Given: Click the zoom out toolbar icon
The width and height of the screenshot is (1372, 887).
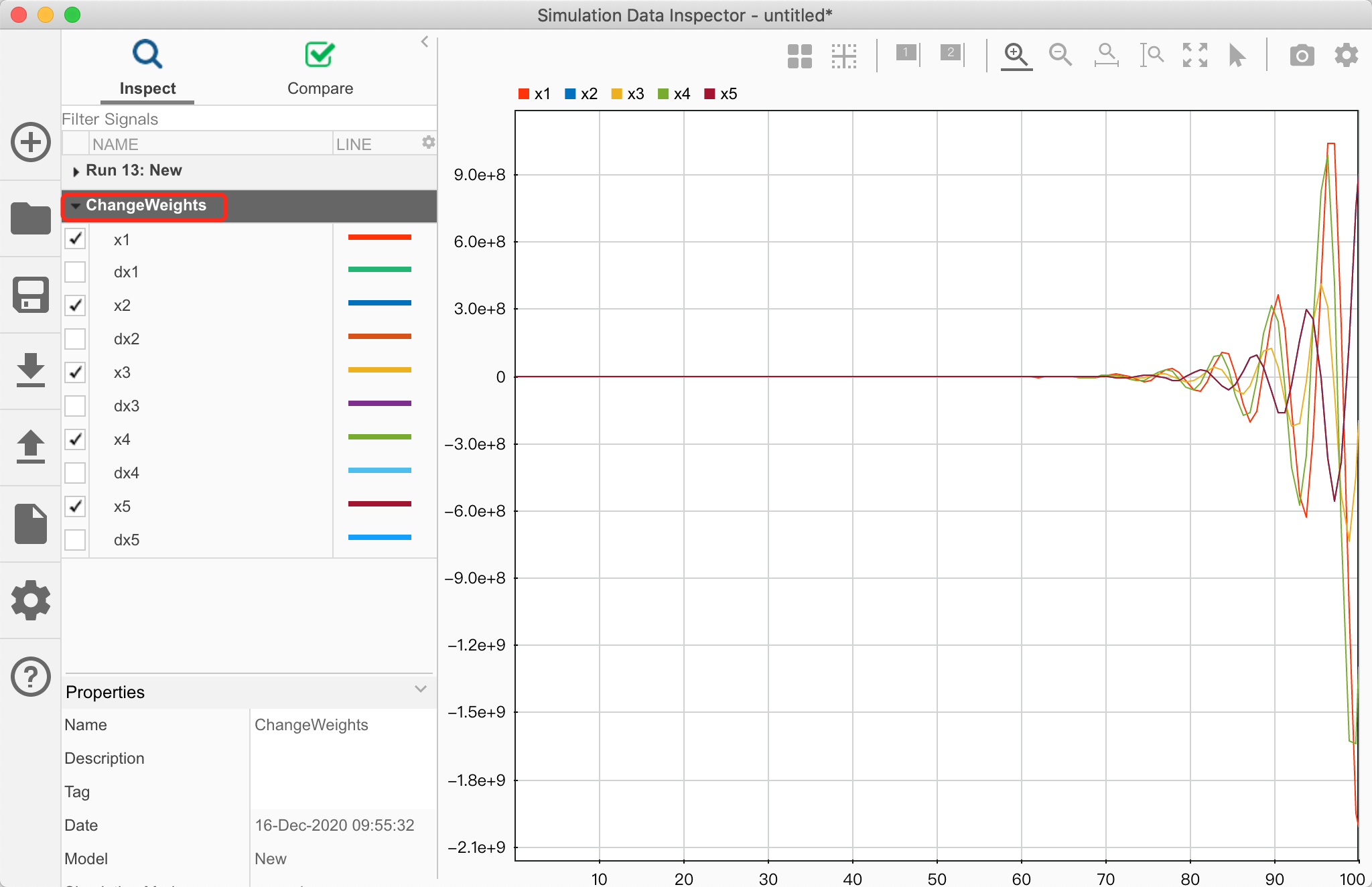Looking at the screenshot, I should pyautogui.click(x=1060, y=55).
